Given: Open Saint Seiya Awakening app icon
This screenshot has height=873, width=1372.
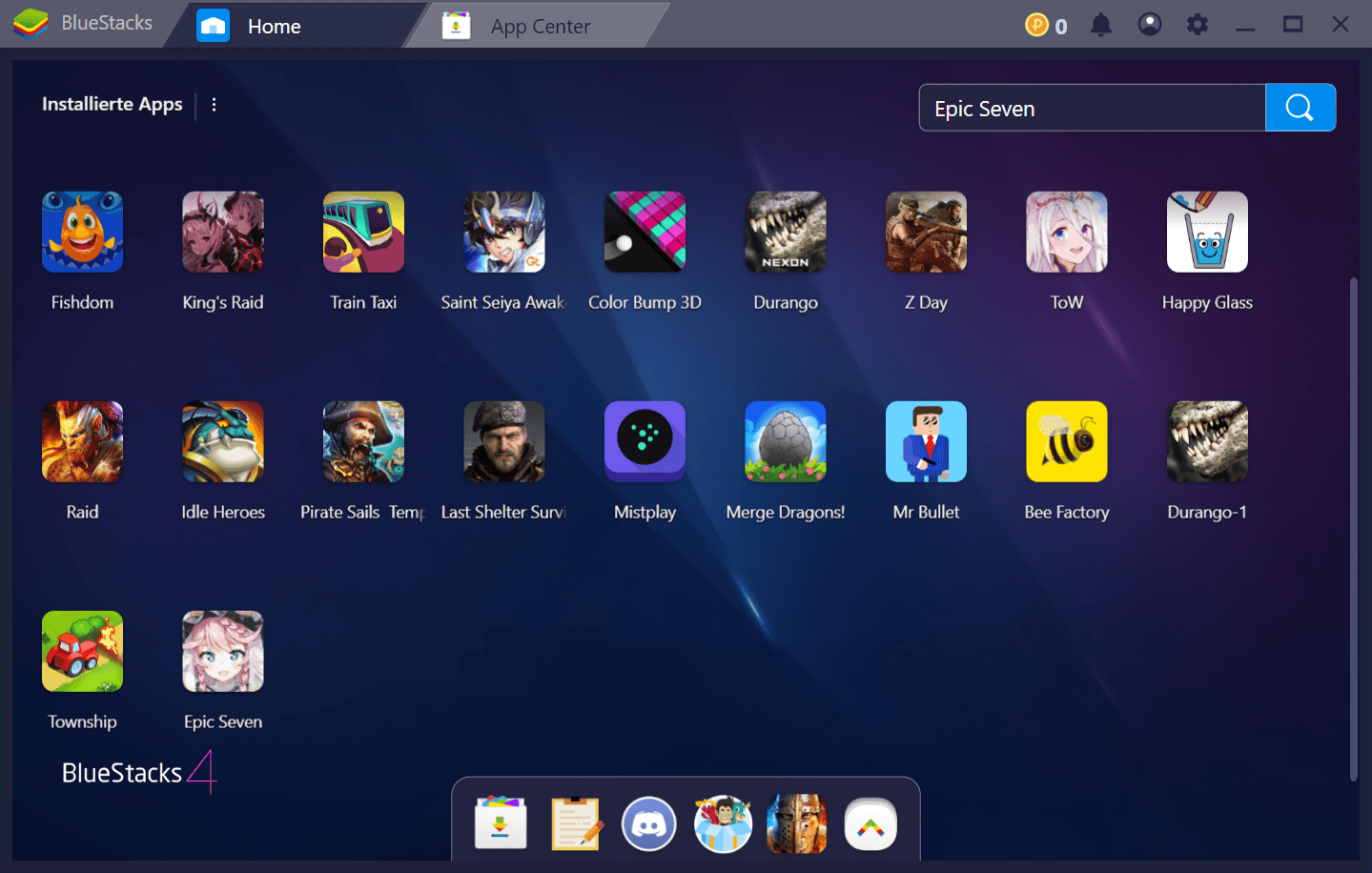Looking at the screenshot, I should coord(504,232).
